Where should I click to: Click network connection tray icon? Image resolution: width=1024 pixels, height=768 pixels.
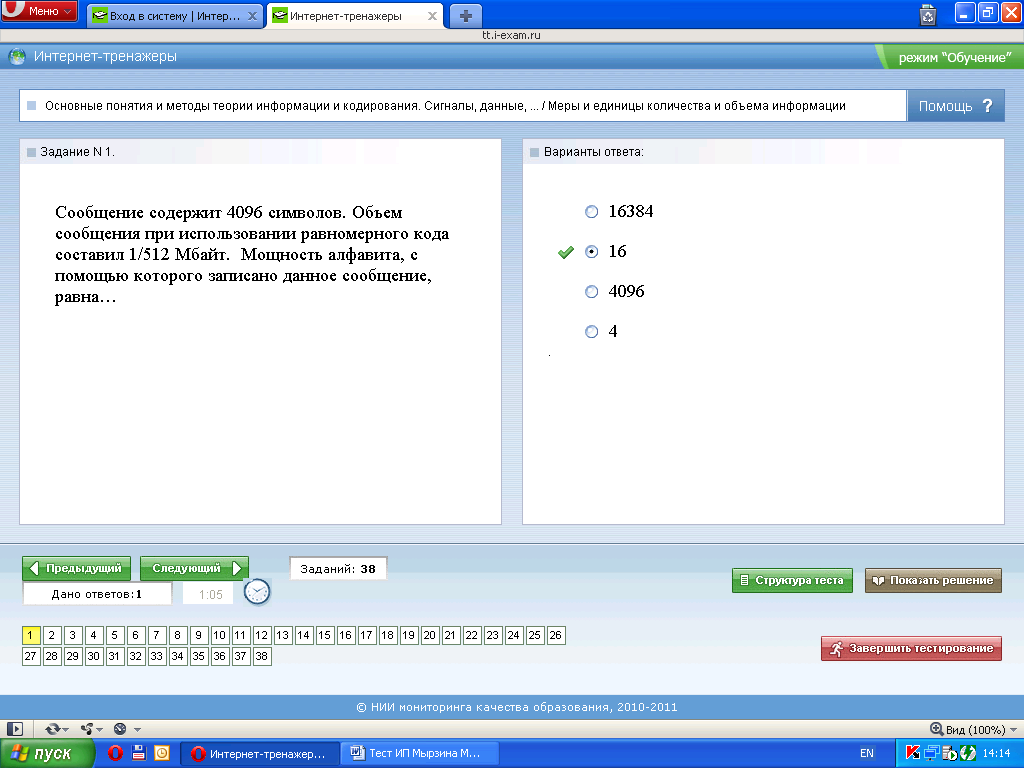pos(931,753)
